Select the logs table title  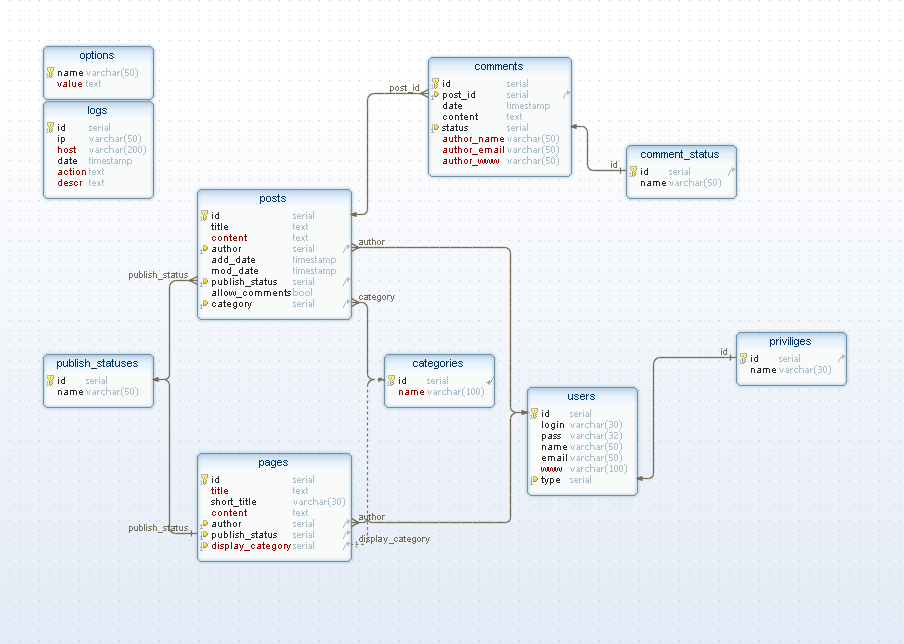pos(97,110)
